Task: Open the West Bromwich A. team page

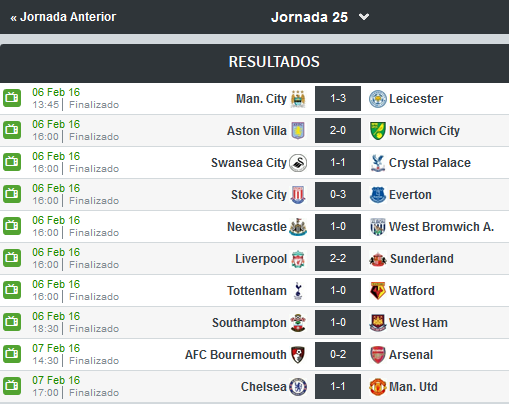Action: click(441, 227)
